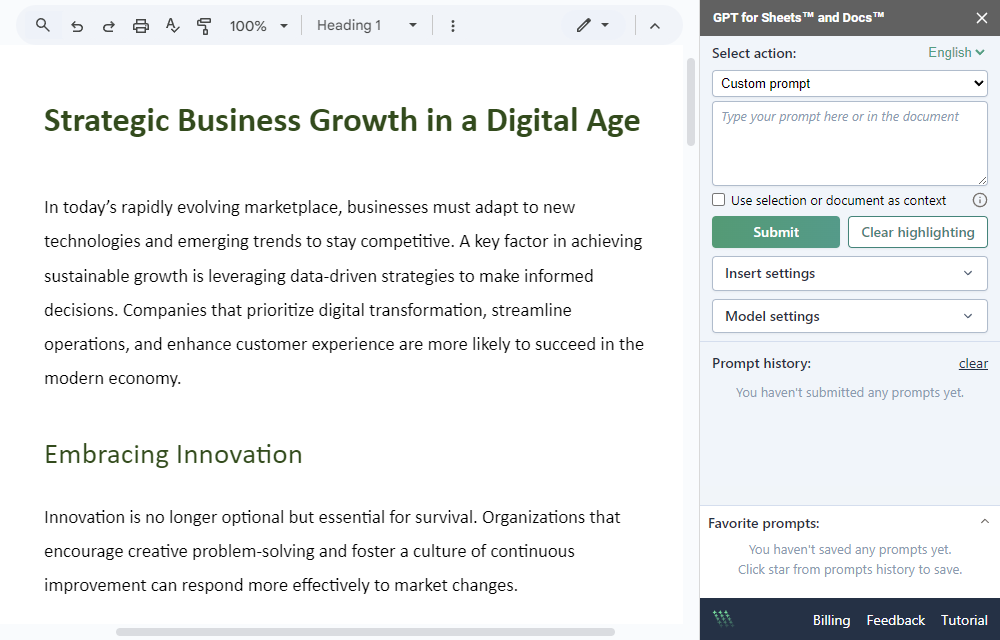Enable "Use selection or document as context"
The image size is (1000, 640).
[718, 199]
